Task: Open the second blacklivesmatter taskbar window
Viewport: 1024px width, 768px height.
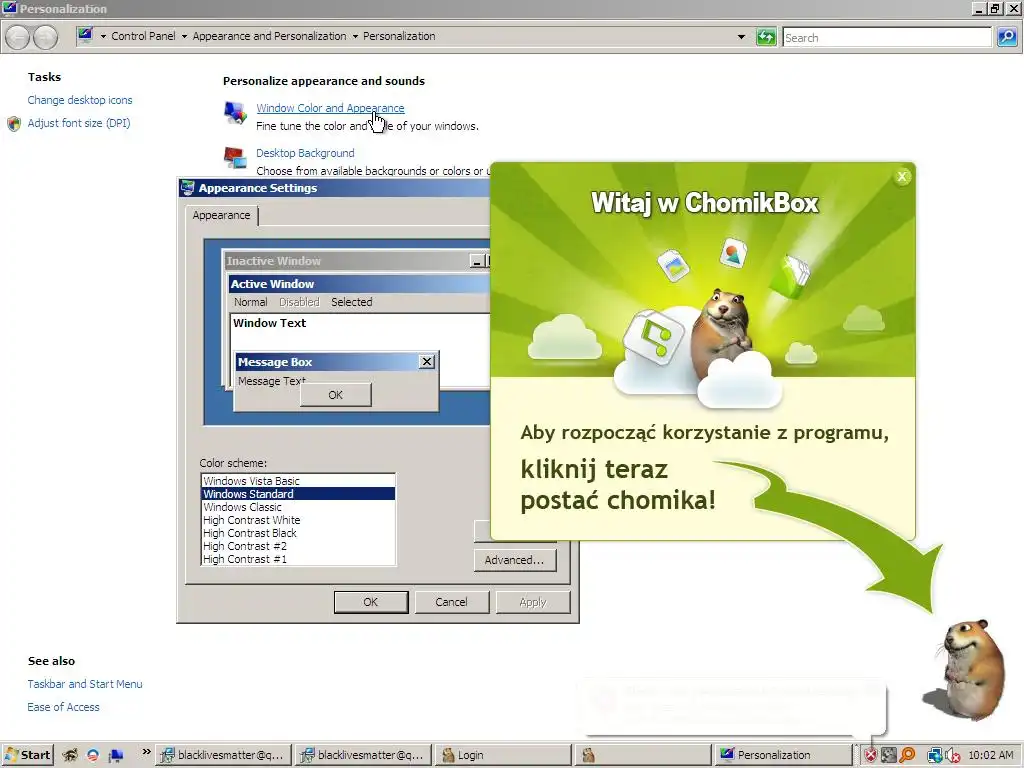Action: [362, 755]
